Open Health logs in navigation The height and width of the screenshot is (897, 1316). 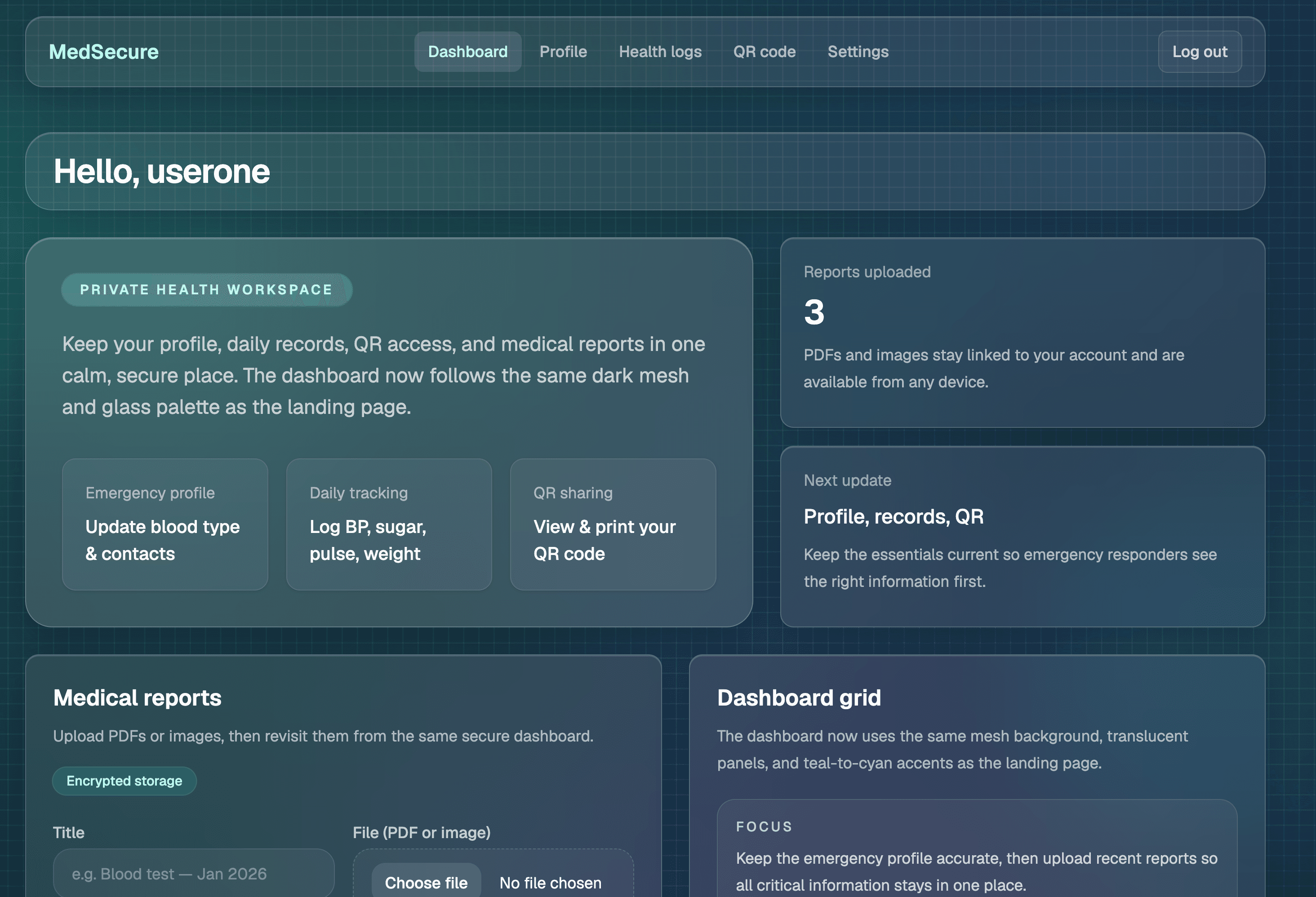[660, 52]
